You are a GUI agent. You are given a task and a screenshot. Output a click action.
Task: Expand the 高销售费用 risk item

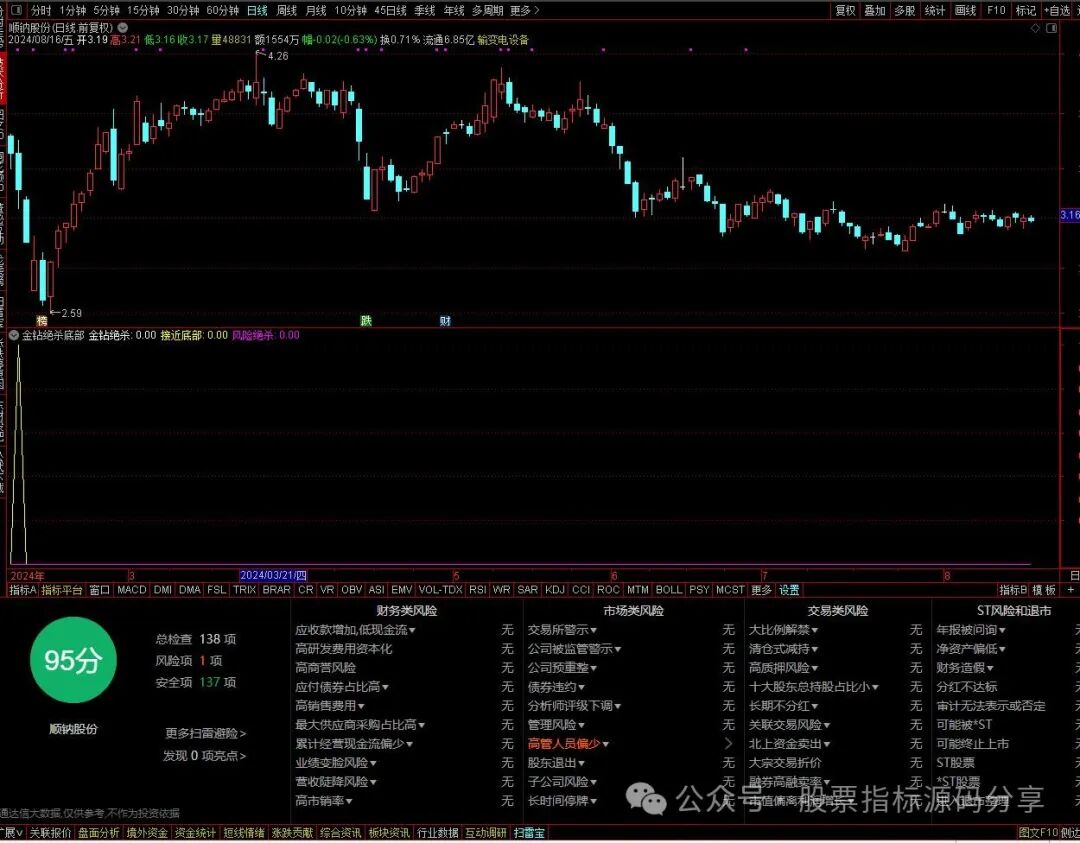pyautogui.click(x=330, y=705)
